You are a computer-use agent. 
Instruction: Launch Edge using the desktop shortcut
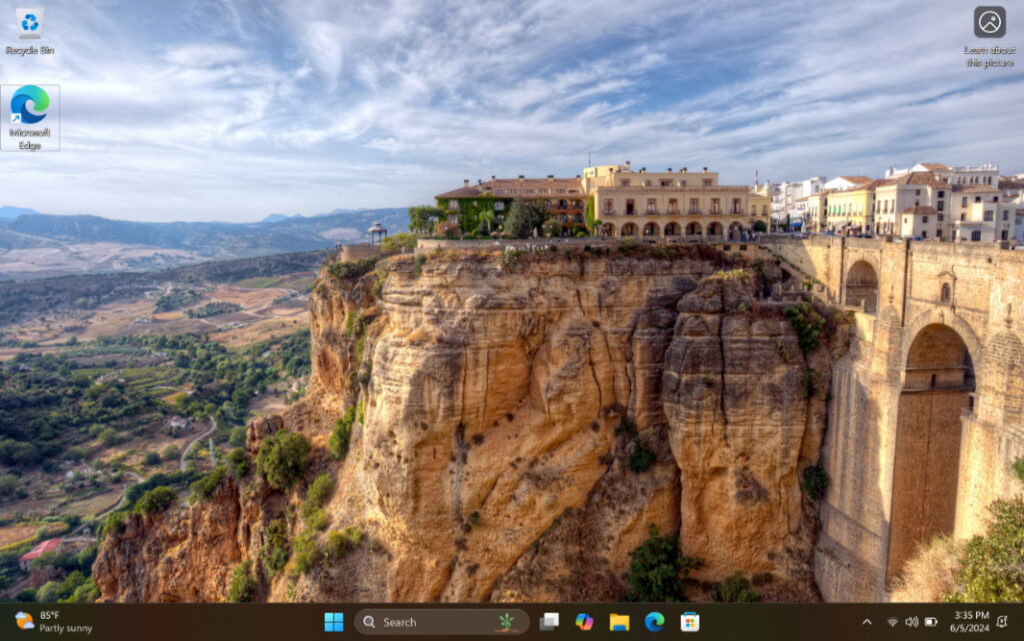pos(30,105)
